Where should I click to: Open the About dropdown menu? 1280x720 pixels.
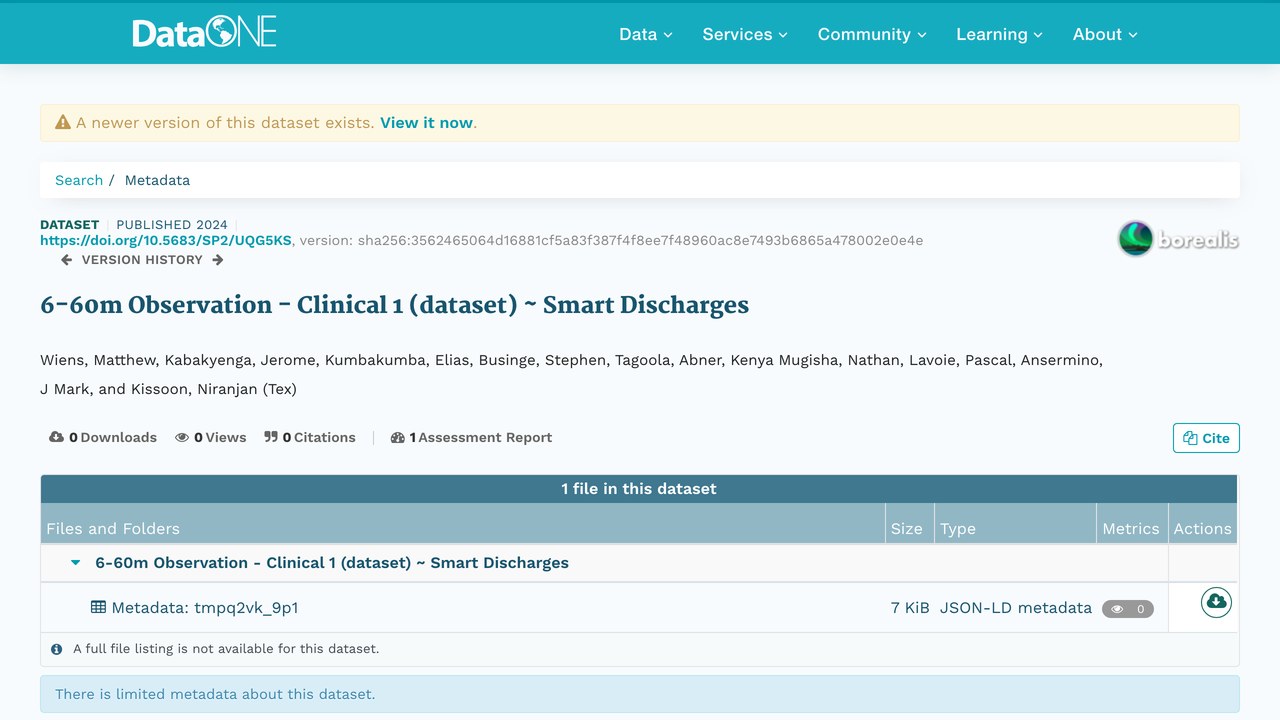[1105, 34]
